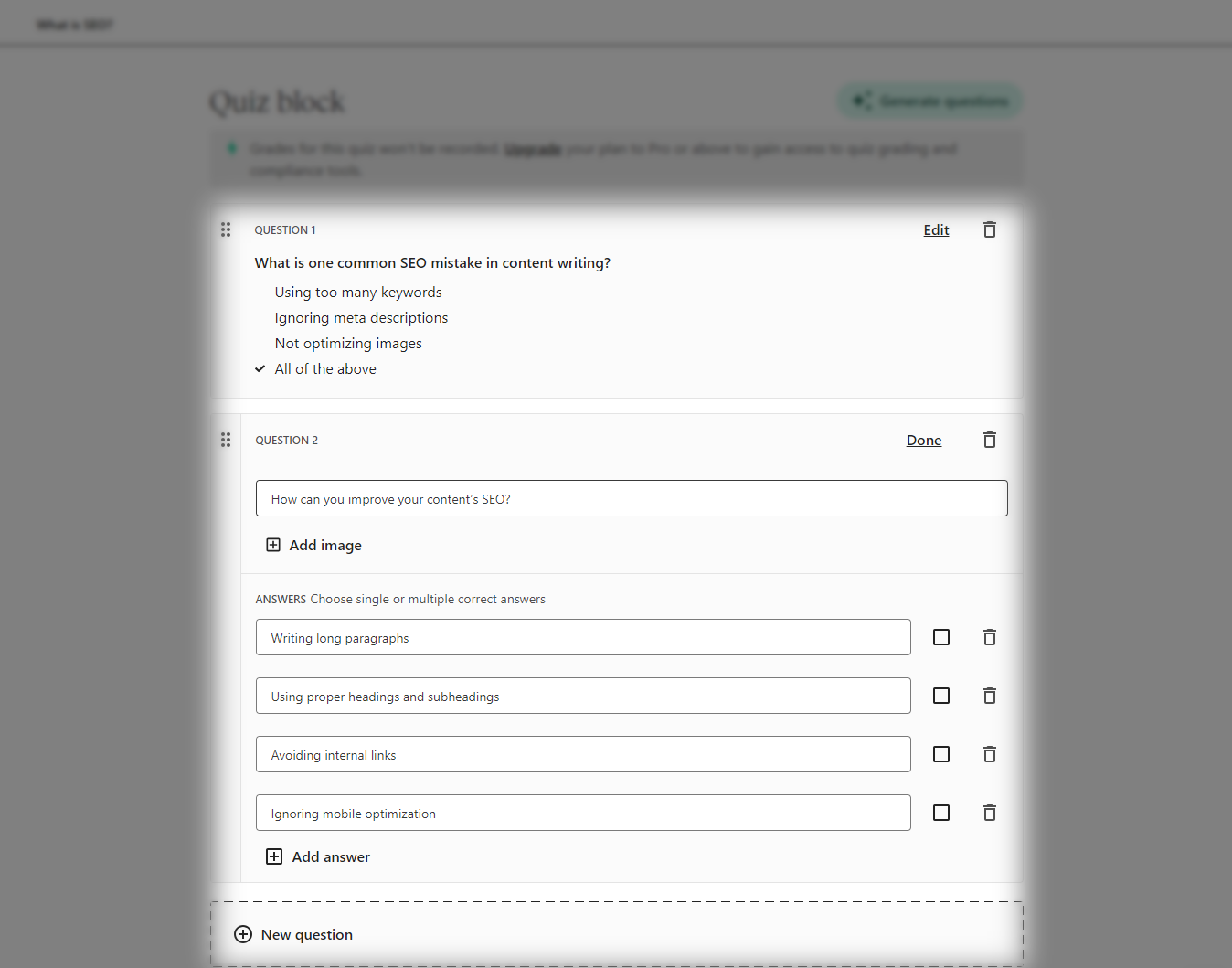Click the QUESTION 2 label
The image size is (1232, 968).
pos(287,441)
